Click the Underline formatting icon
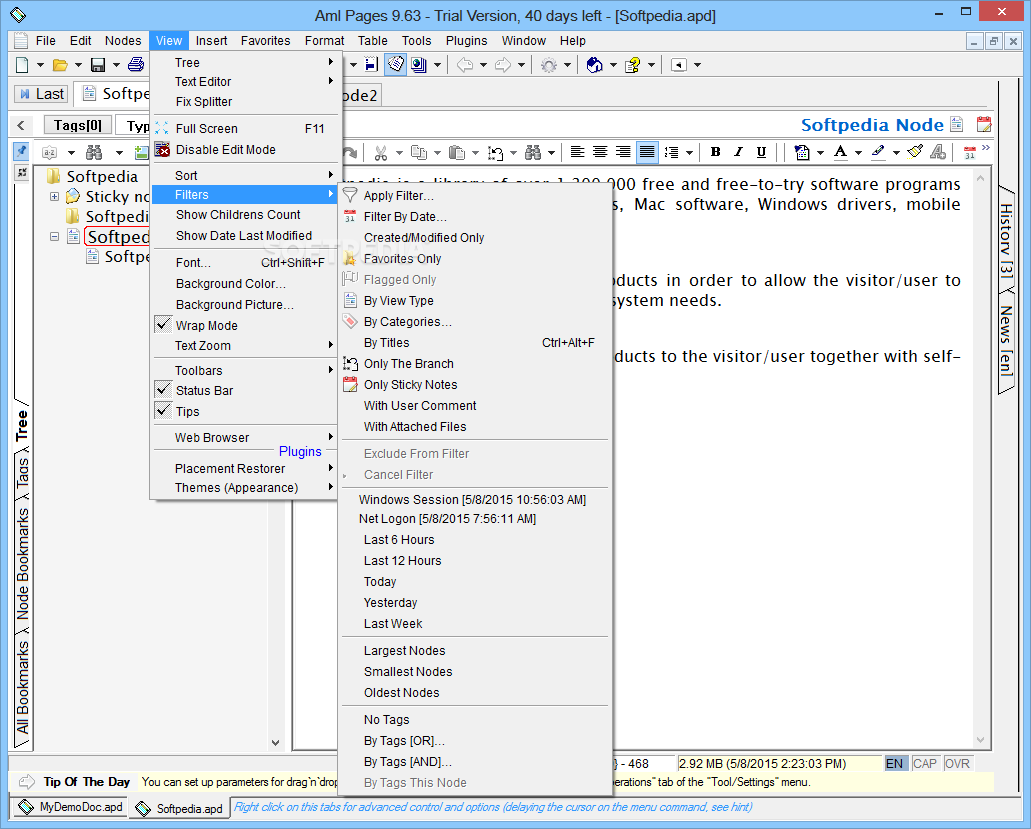 click(x=761, y=153)
